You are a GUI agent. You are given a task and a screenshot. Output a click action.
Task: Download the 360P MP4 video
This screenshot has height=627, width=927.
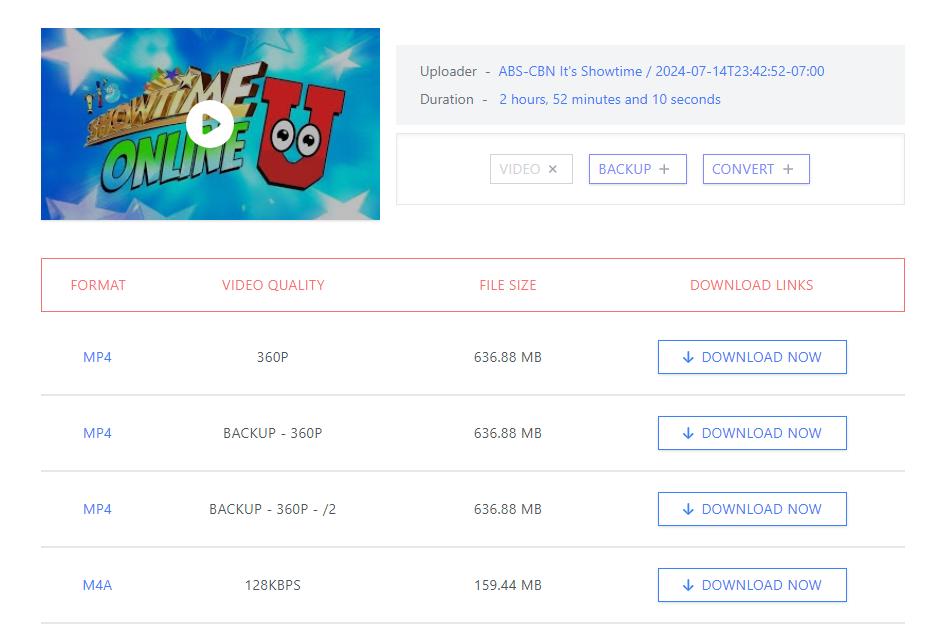point(752,357)
